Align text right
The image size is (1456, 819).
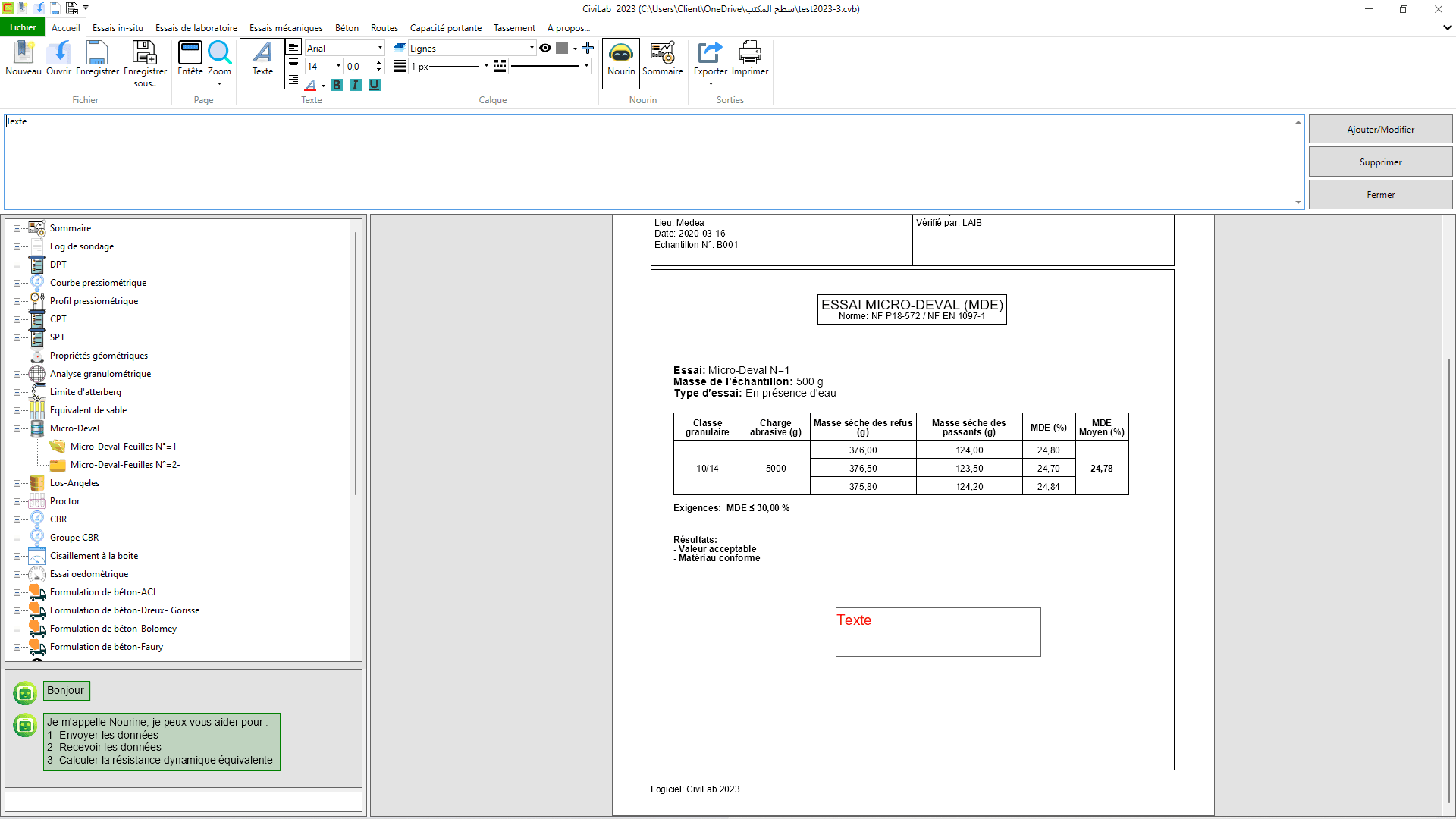click(x=293, y=80)
